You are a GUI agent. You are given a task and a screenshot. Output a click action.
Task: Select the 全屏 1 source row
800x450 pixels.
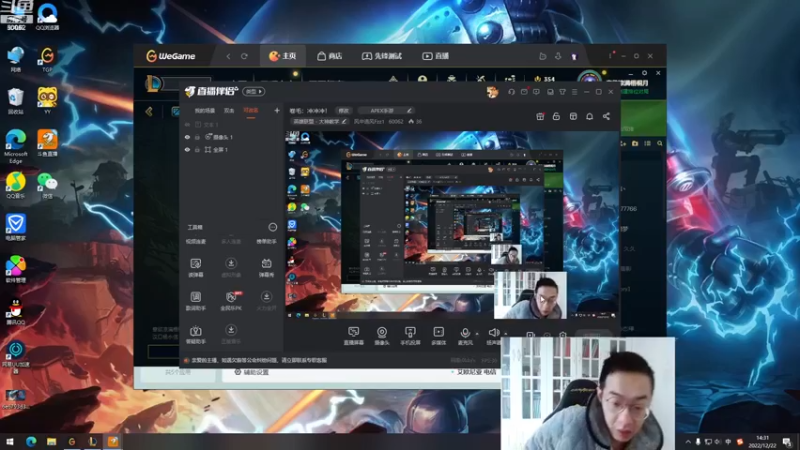232,149
